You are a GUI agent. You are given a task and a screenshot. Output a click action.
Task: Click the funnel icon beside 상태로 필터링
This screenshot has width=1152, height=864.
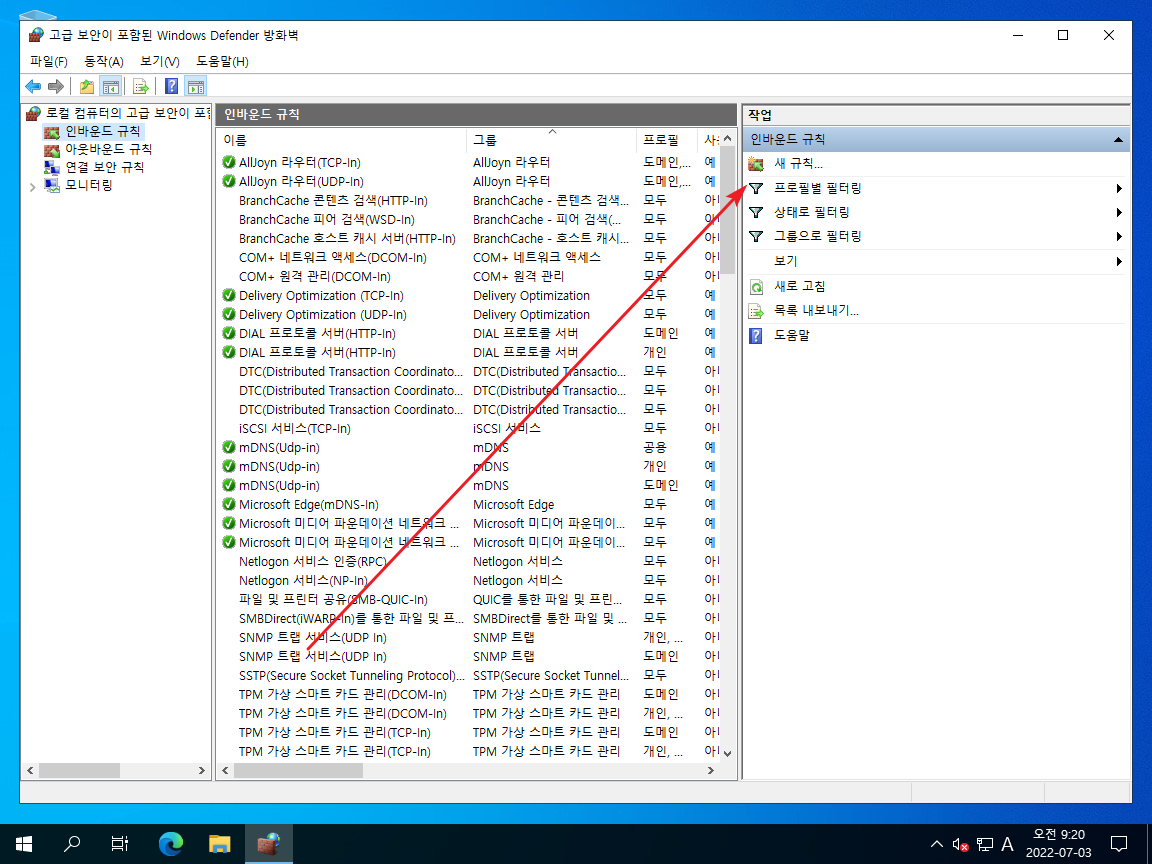[x=756, y=212]
